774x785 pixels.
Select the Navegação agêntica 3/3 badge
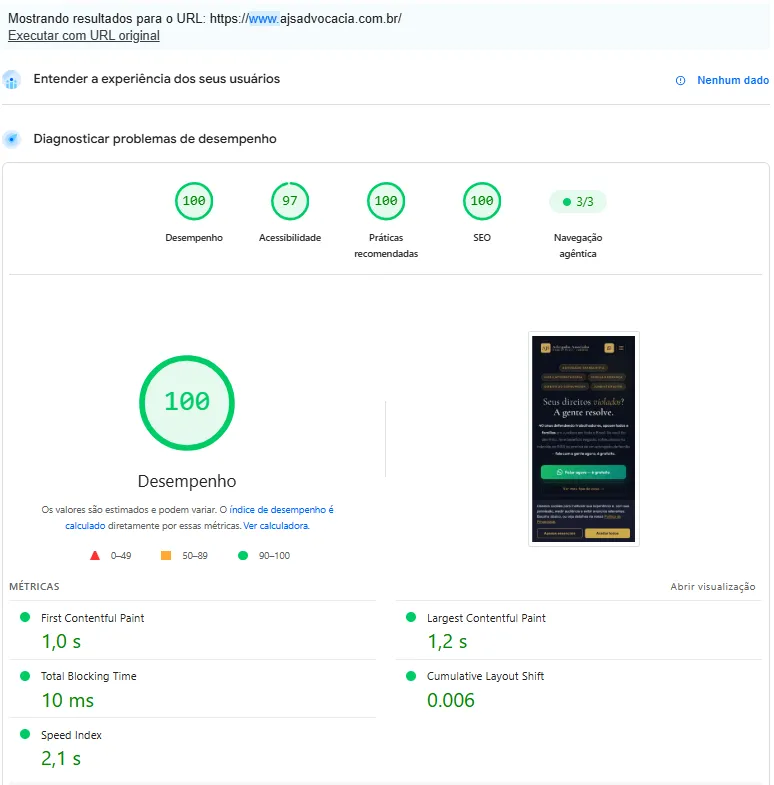pyautogui.click(x=578, y=202)
